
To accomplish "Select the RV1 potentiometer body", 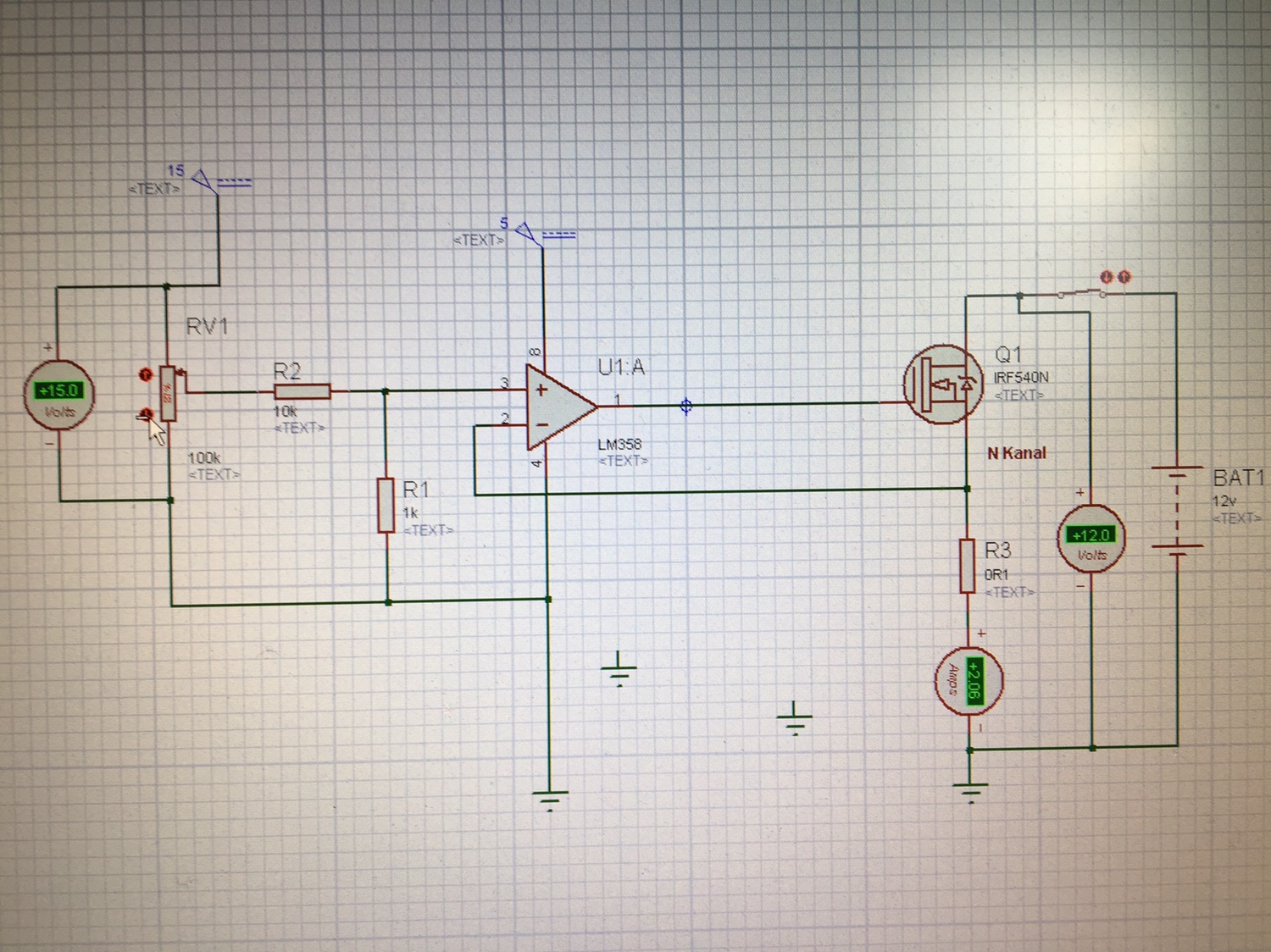I will [168, 394].
